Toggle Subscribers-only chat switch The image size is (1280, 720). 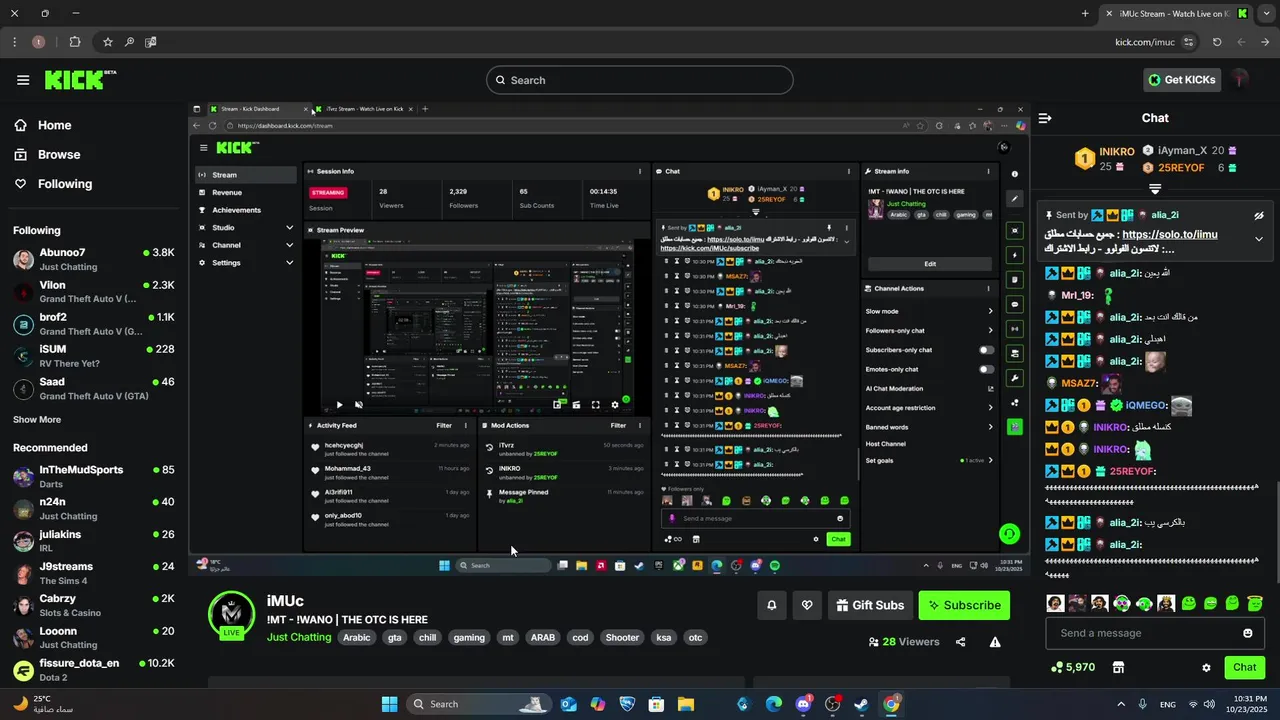pyautogui.click(x=986, y=350)
